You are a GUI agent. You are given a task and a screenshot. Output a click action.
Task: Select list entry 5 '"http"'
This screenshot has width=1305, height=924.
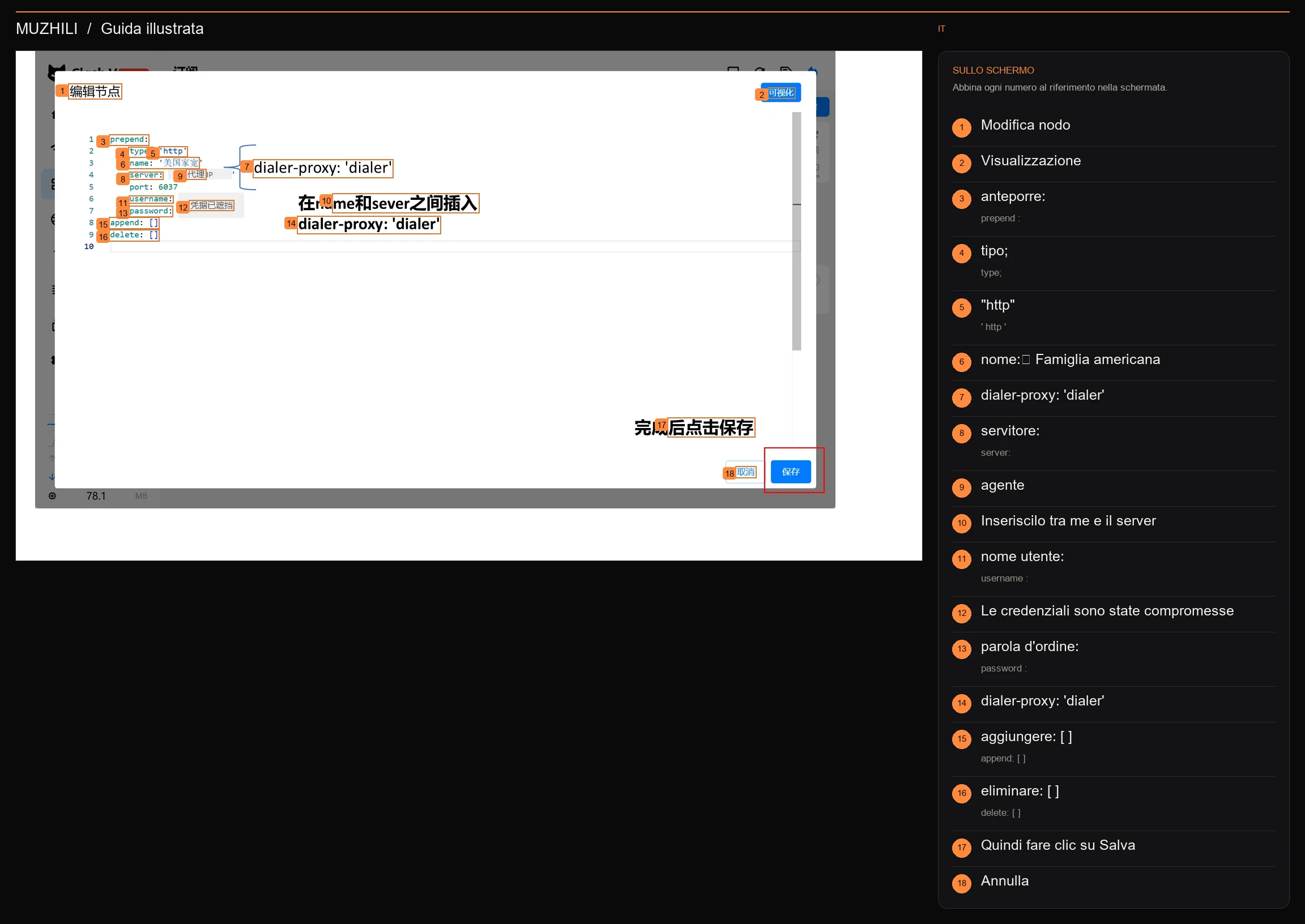coord(1113,318)
